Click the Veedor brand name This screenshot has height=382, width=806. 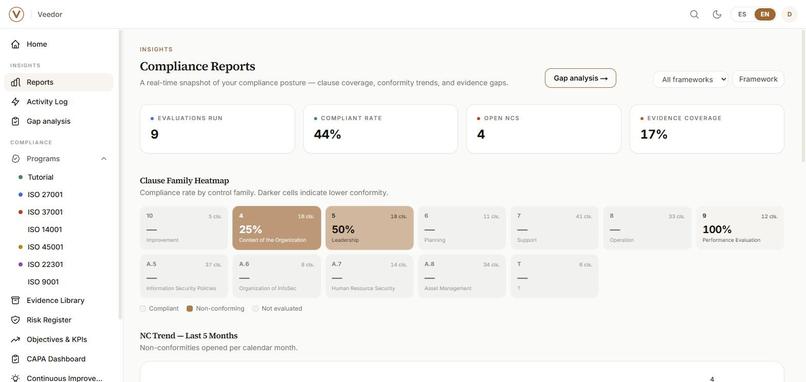(50, 14)
